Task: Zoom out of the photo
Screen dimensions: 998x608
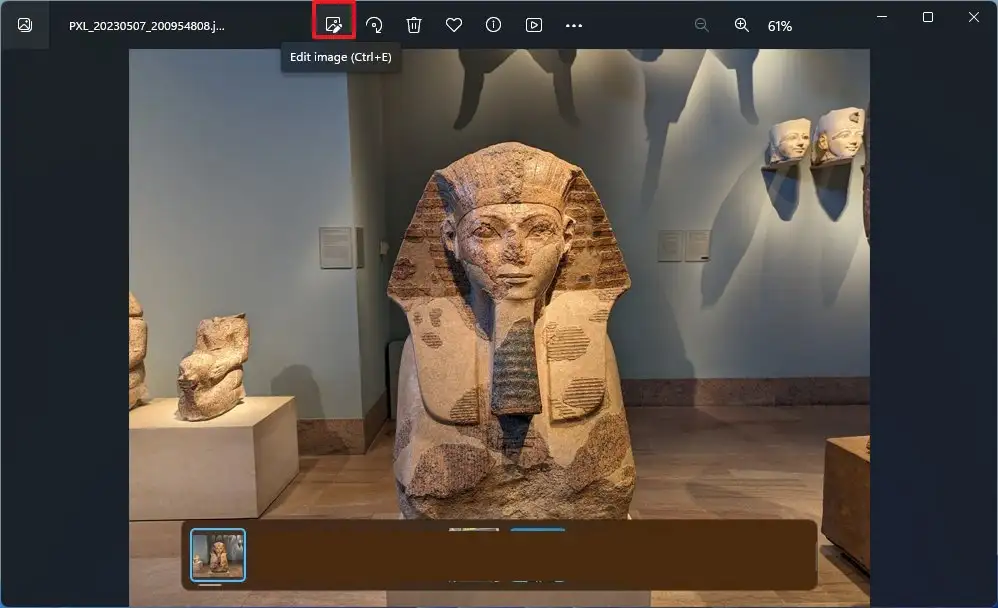Action: click(702, 25)
